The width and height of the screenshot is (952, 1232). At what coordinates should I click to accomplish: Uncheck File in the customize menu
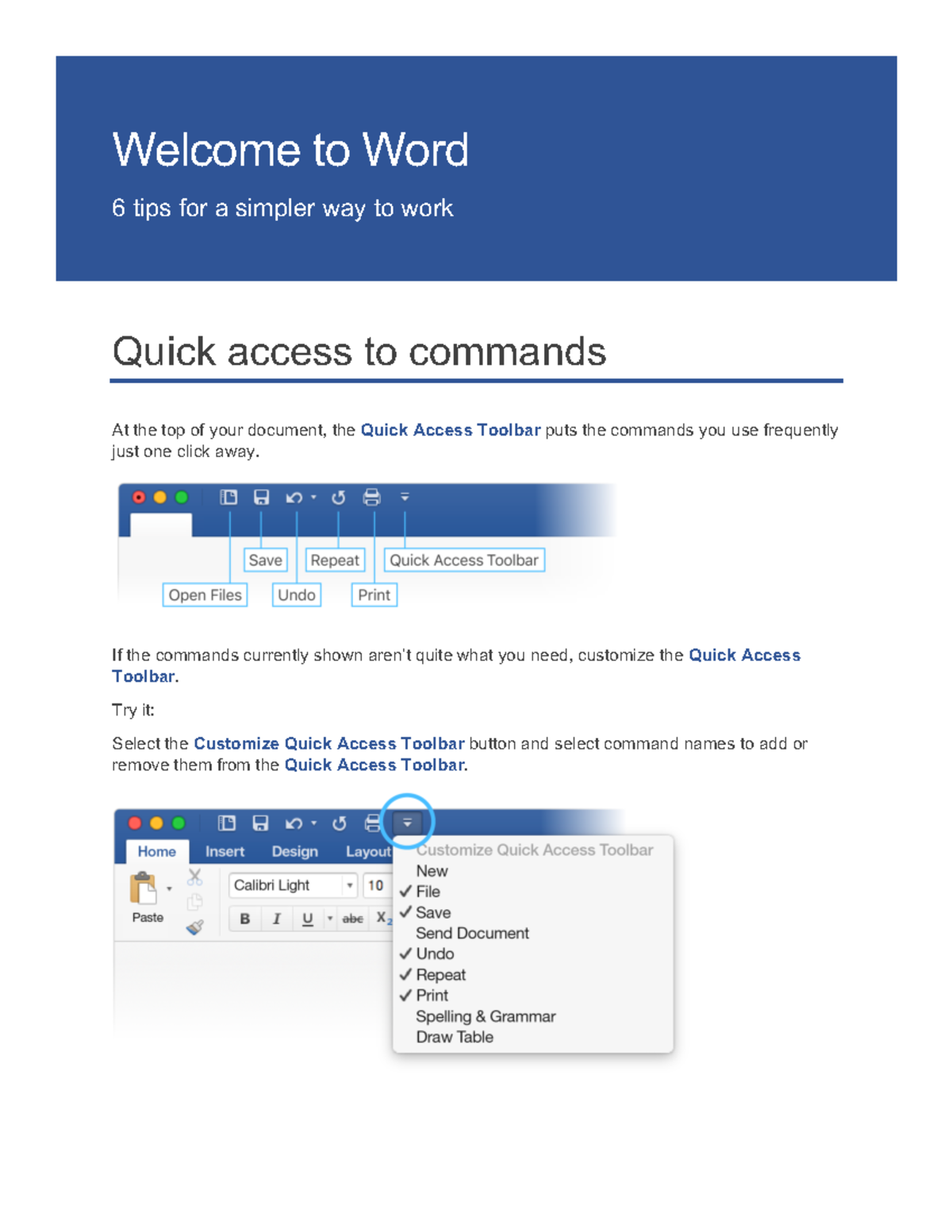428,891
